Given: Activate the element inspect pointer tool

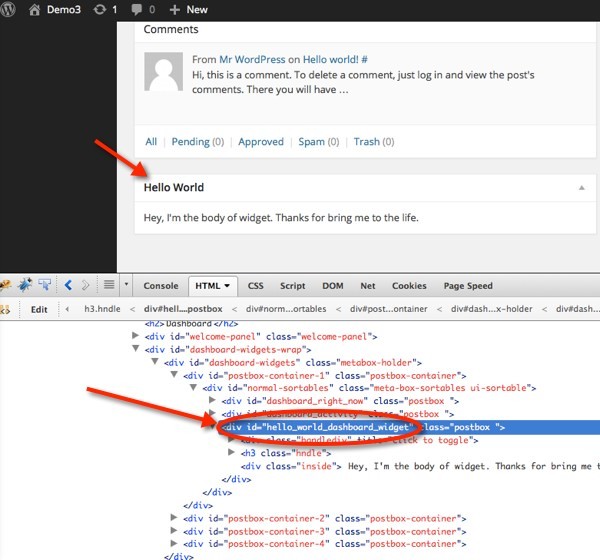Looking at the screenshot, I should pos(45,285).
